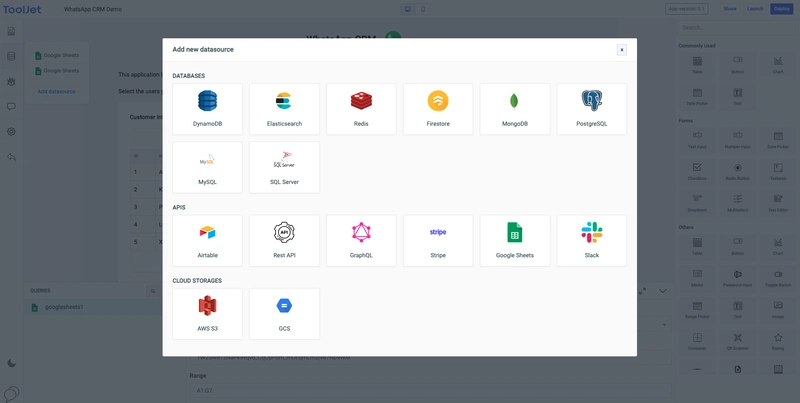Viewport: 800px width, 403px height.
Task: Choose AWS S3 cloud storage
Action: click(x=208, y=314)
